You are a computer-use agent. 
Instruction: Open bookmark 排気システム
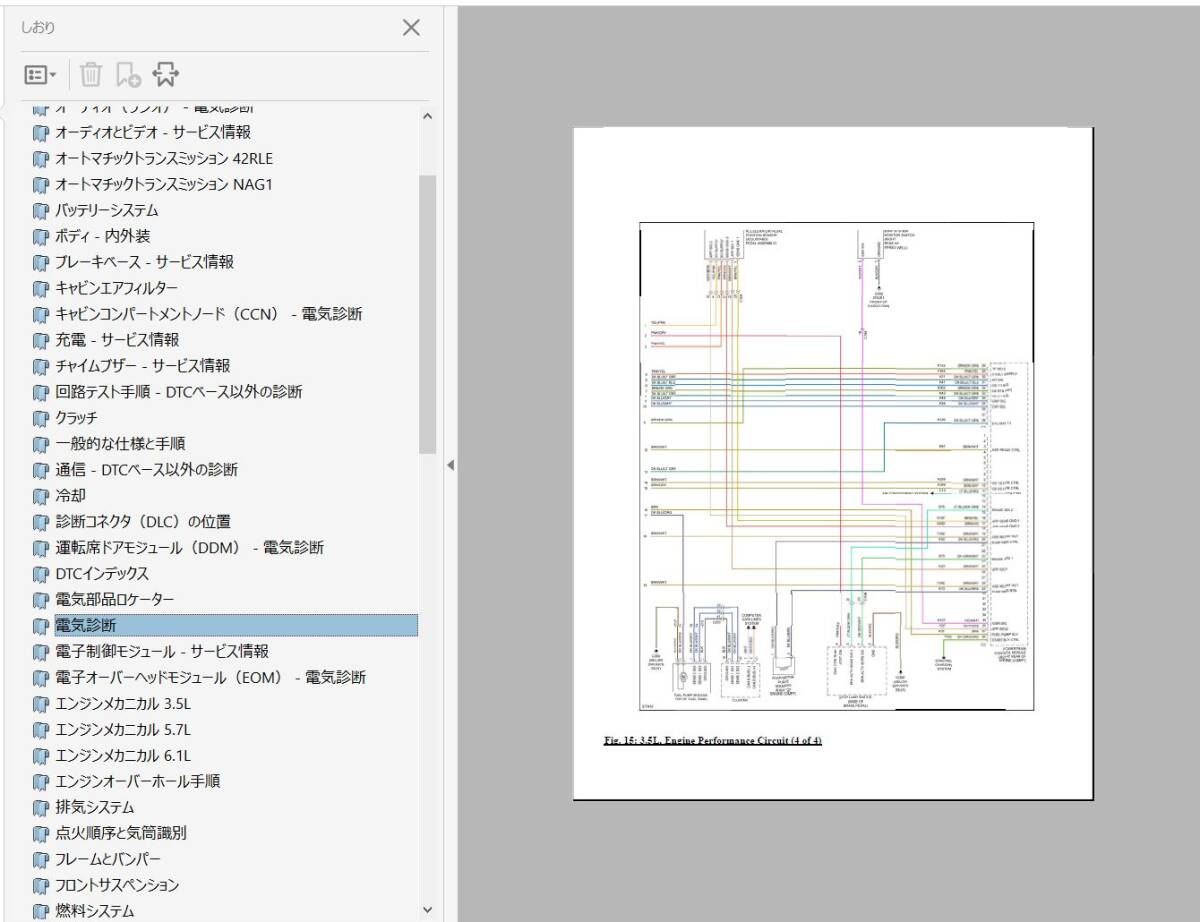coord(95,808)
